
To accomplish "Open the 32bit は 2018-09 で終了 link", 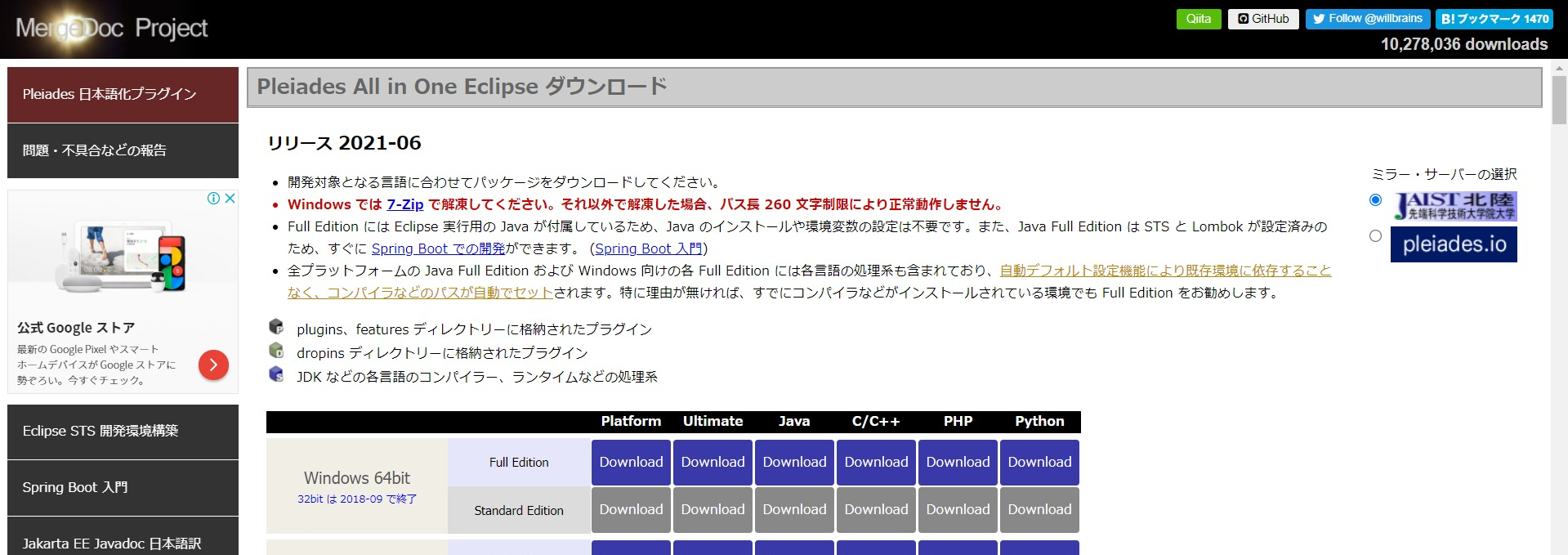I will (357, 499).
